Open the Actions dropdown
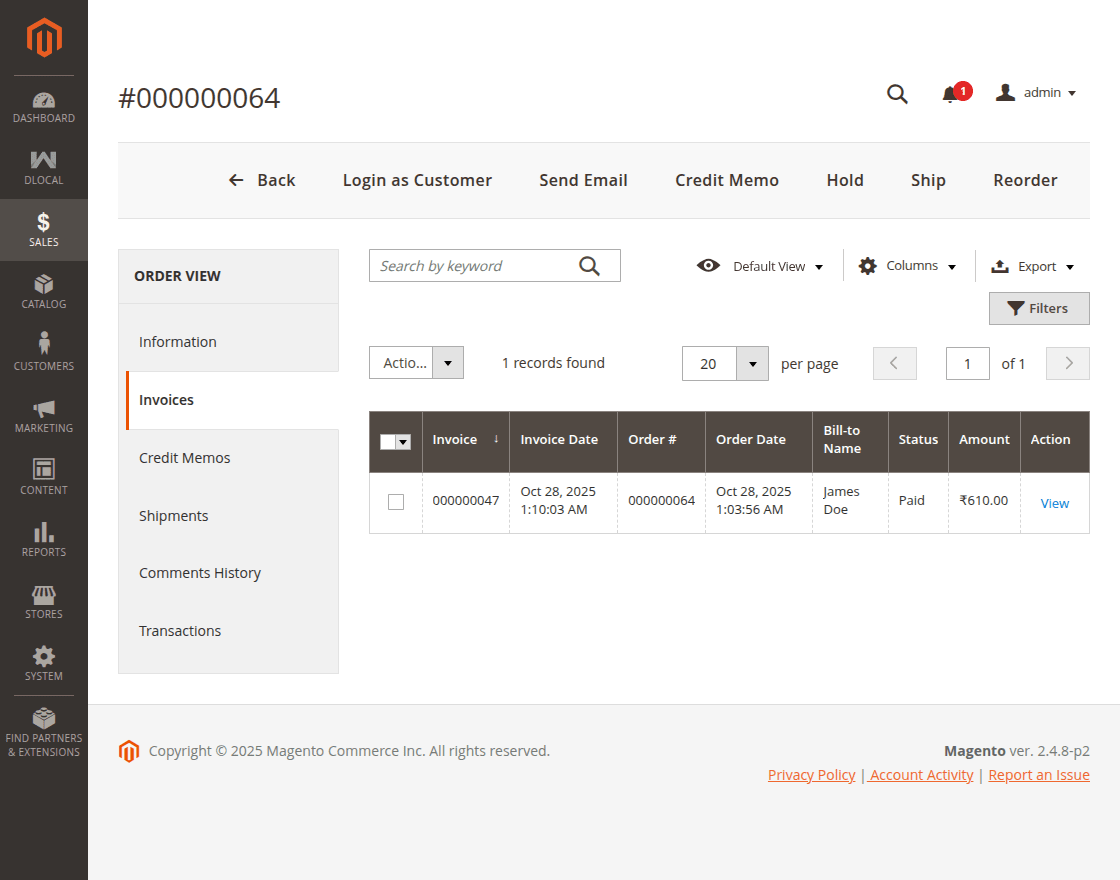Image resolution: width=1120 pixels, height=880 pixels. pos(416,363)
